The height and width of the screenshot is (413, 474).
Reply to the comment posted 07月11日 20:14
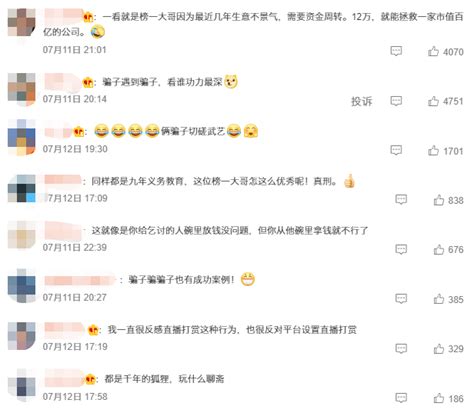click(396, 101)
